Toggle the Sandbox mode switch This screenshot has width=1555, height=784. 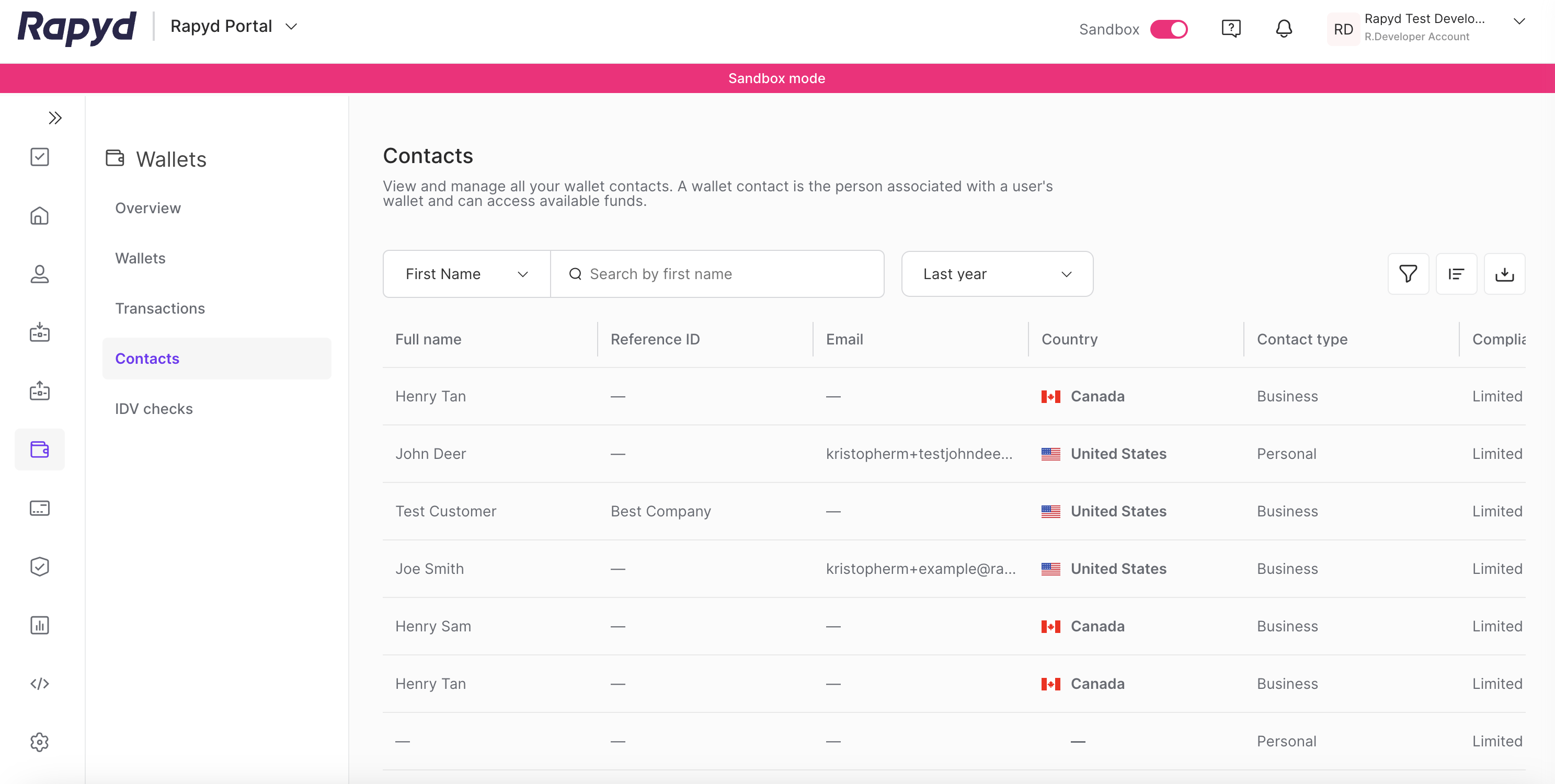1169,29
